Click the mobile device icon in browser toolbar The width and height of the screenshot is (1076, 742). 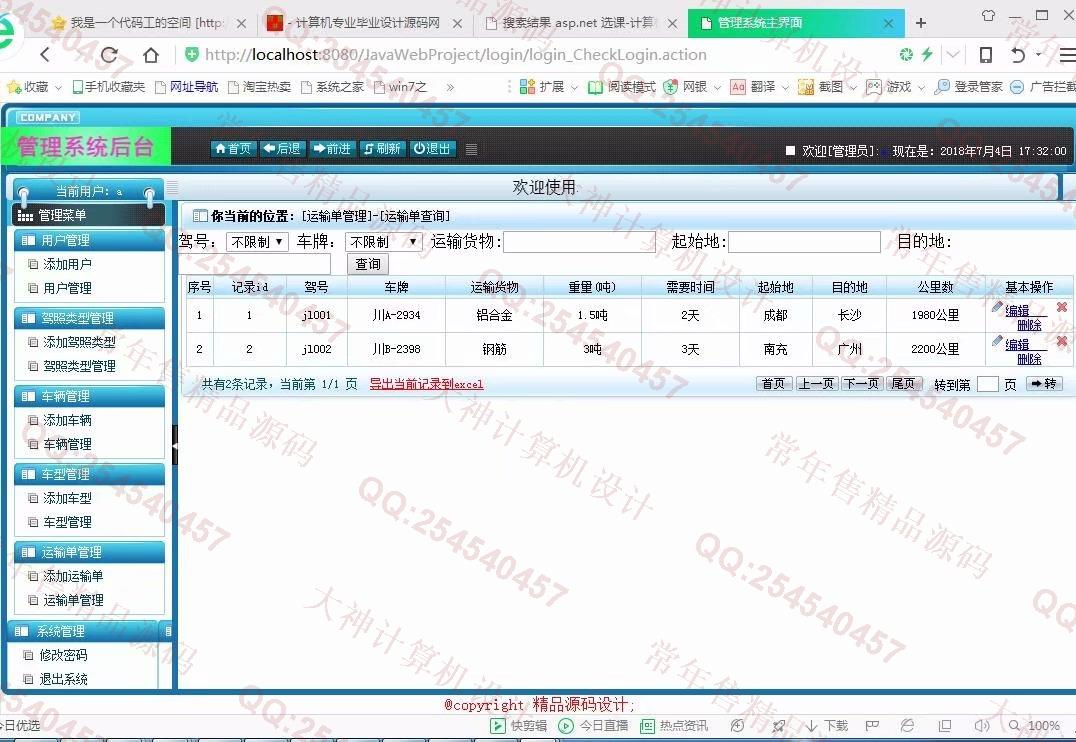tap(985, 55)
